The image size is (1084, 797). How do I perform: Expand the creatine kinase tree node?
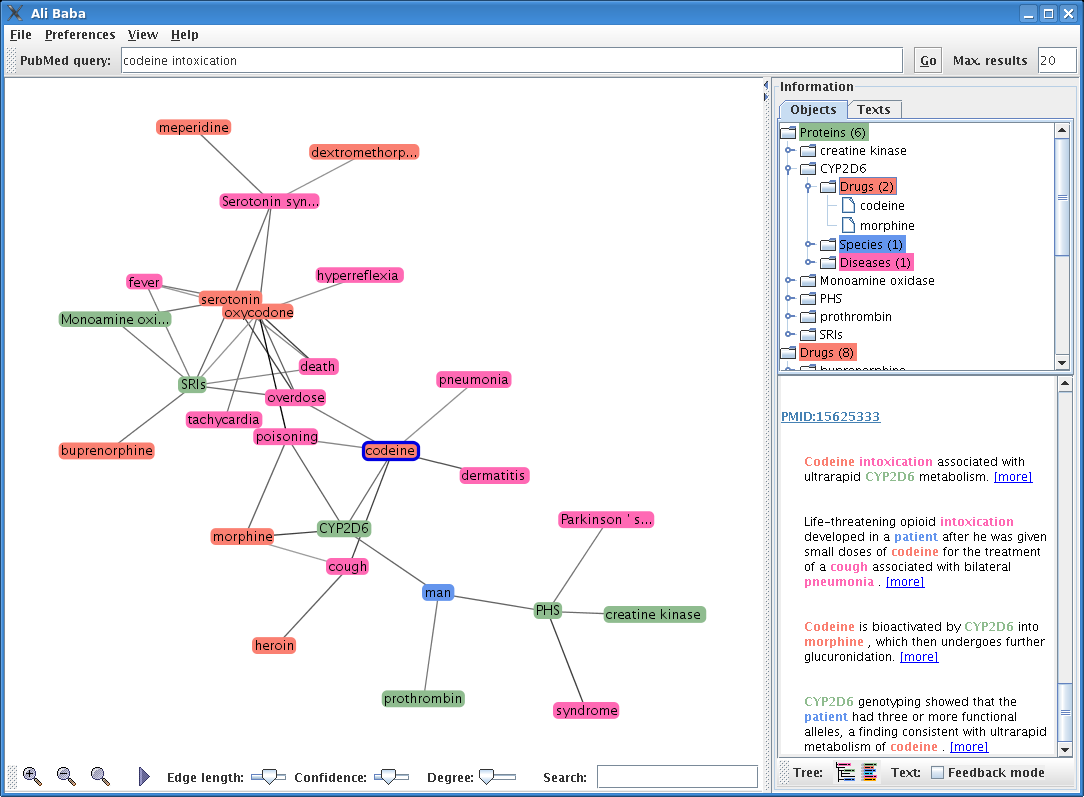(789, 151)
